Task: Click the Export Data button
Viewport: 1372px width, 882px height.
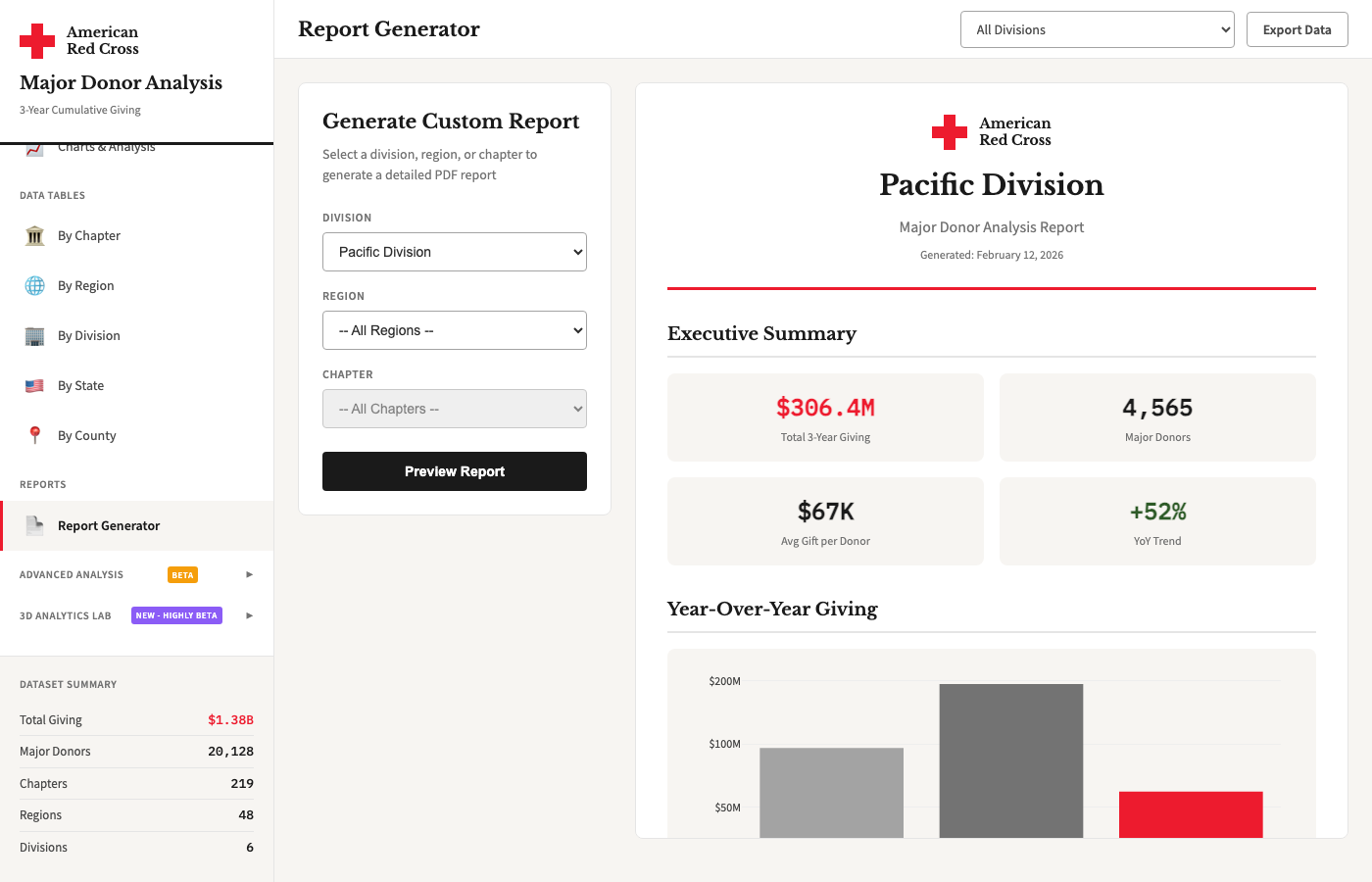Action: coord(1298,29)
